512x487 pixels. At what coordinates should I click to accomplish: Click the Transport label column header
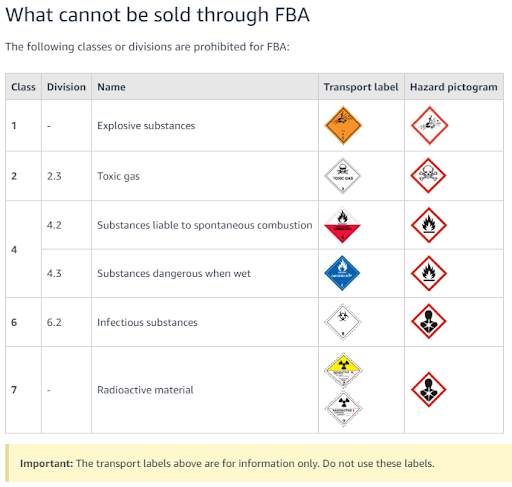361,87
